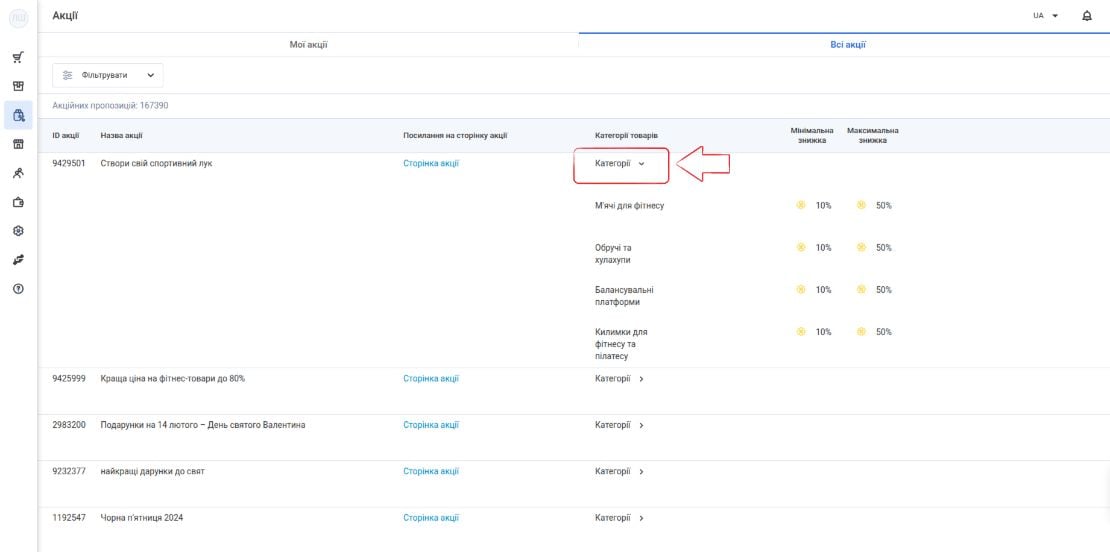Open the help question mark icon
The width and height of the screenshot is (1110, 552).
18,289
